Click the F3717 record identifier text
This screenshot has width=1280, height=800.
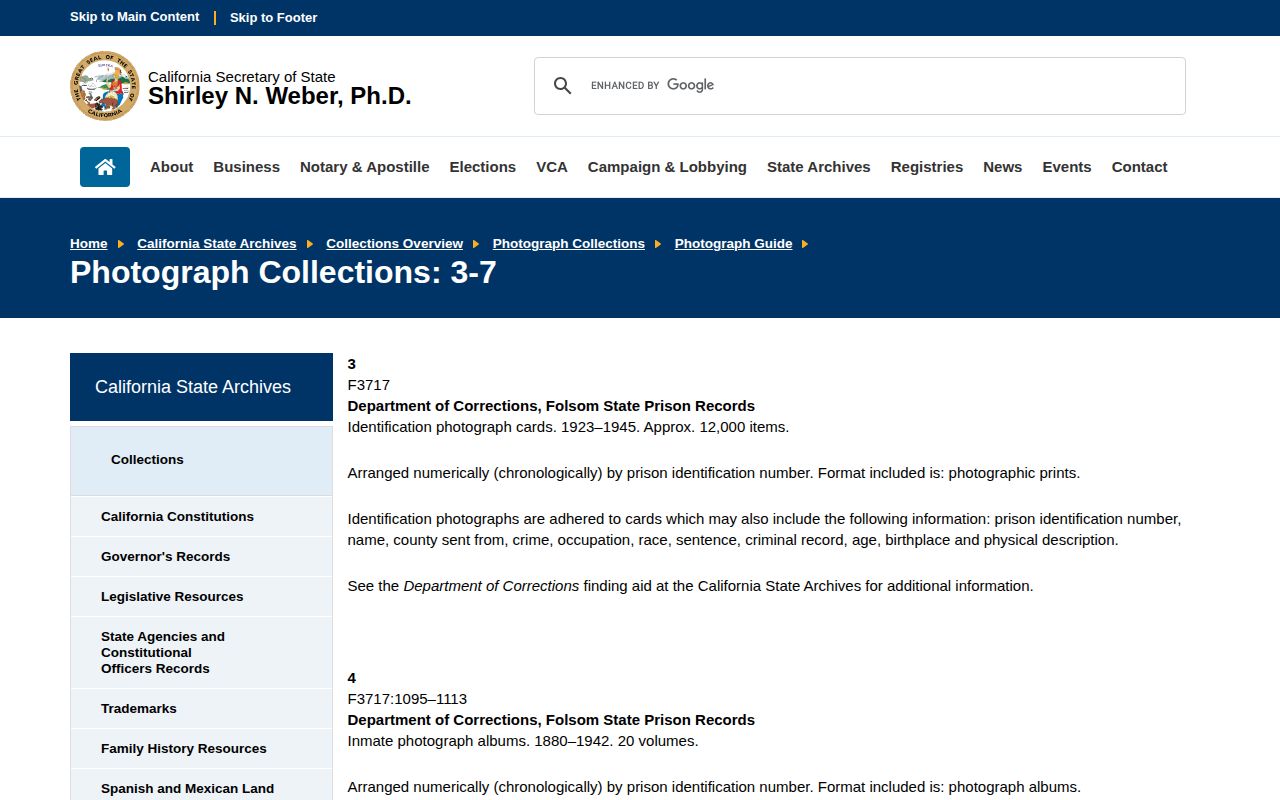(368, 385)
